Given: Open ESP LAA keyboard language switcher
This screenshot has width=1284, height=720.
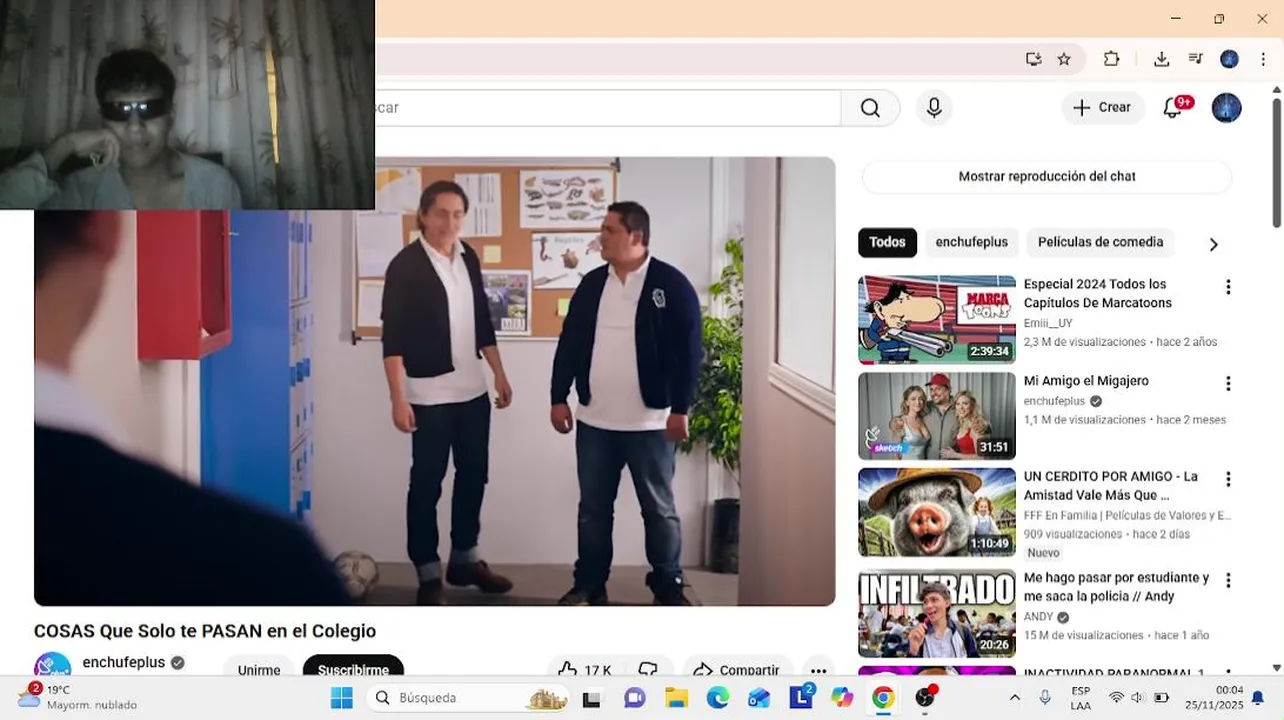Looking at the screenshot, I should coord(1081,698).
